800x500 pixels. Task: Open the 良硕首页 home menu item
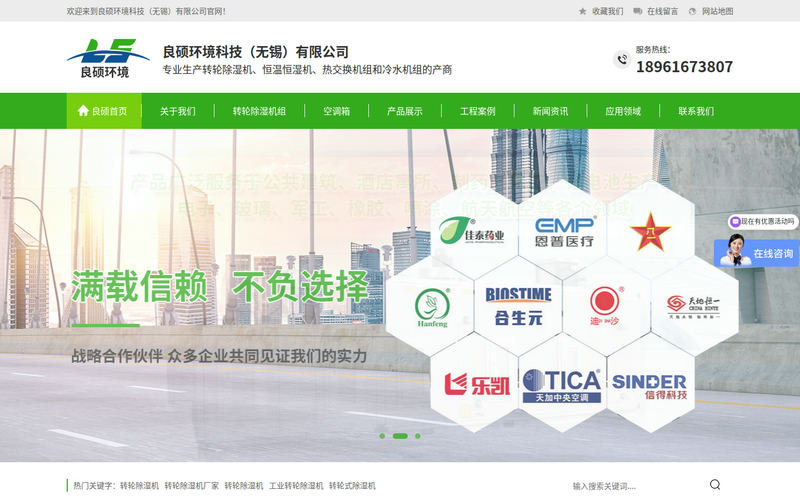pyautogui.click(x=104, y=111)
